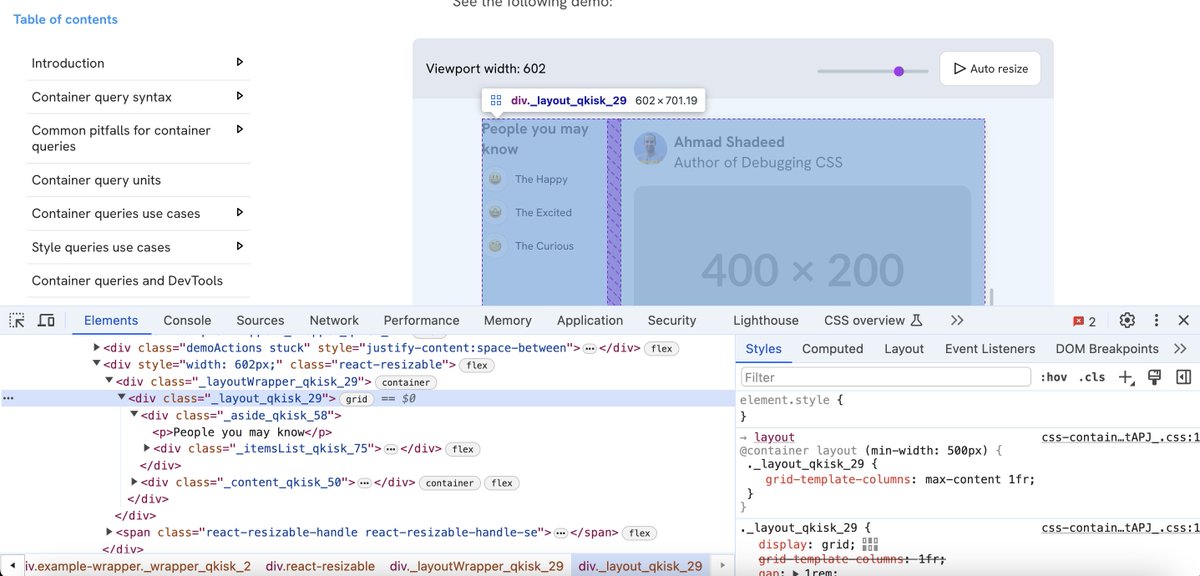Open Container queries and DevTools link
The image size is (1200, 576).
(127, 280)
